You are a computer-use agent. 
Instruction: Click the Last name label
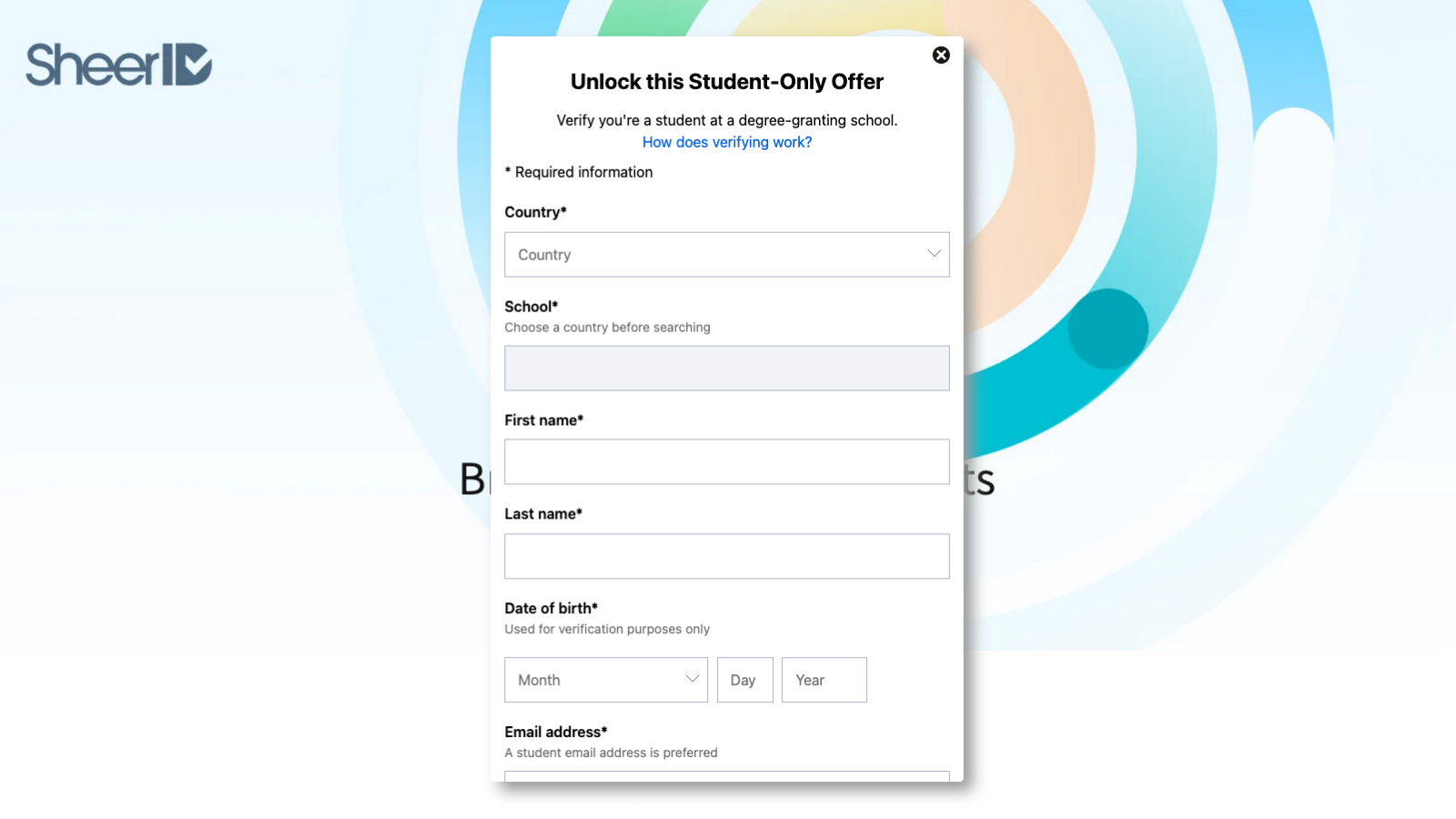point(543,514)
